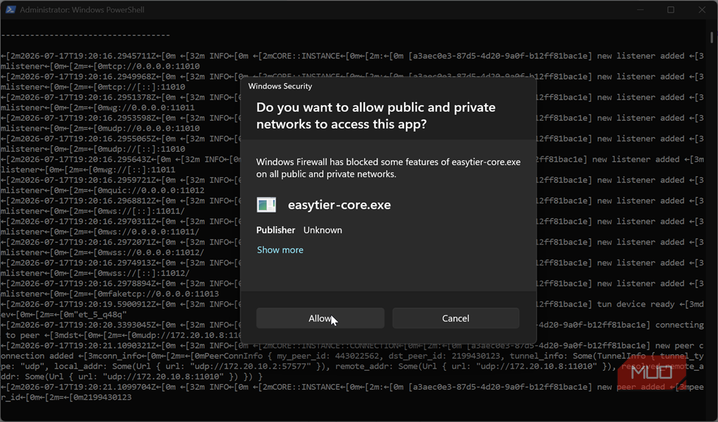Minimize the PowerShell window
The width and height of the screenshot is (718, 422).
point(640,10)
